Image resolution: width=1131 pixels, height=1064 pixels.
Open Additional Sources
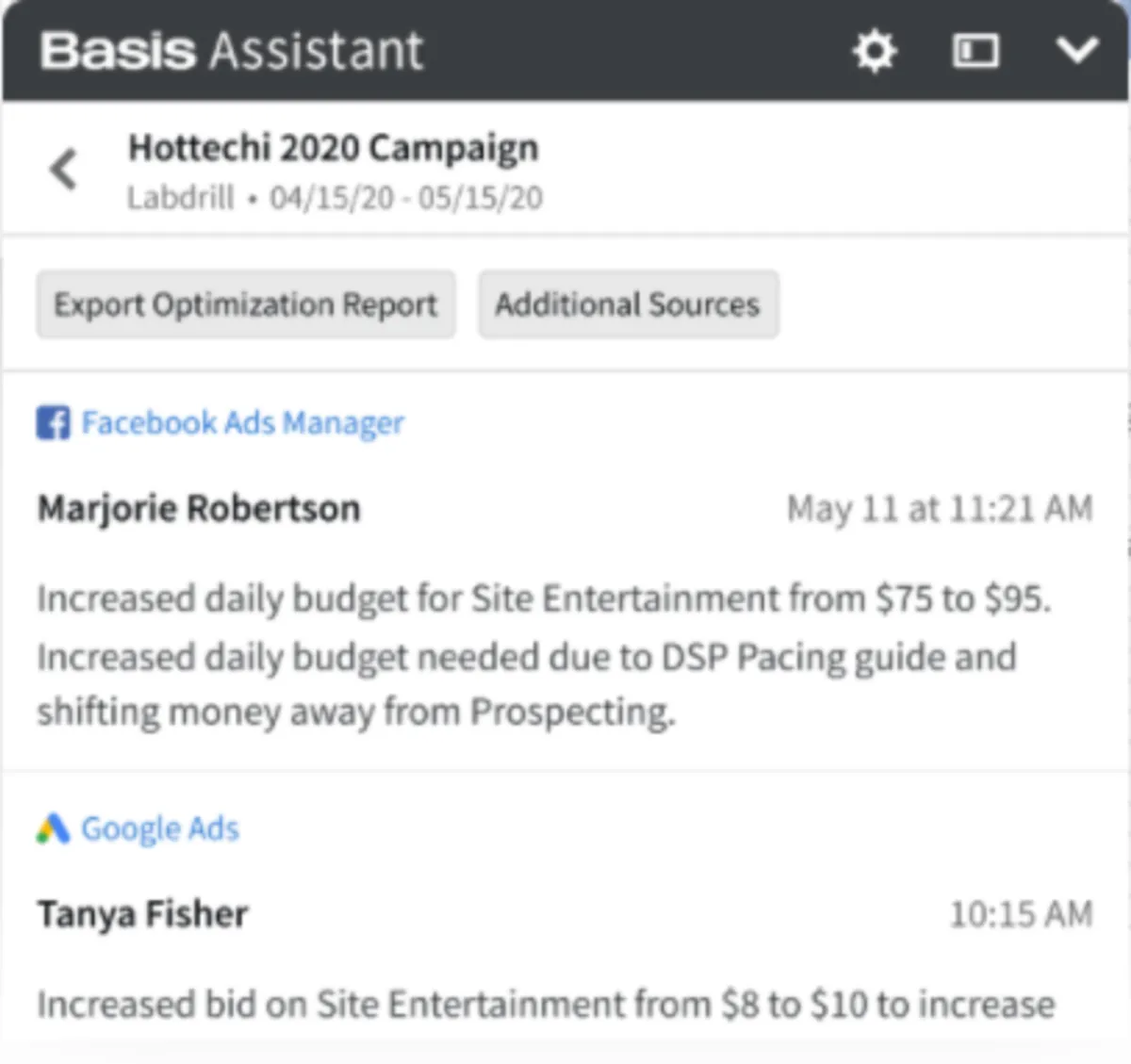628,304
